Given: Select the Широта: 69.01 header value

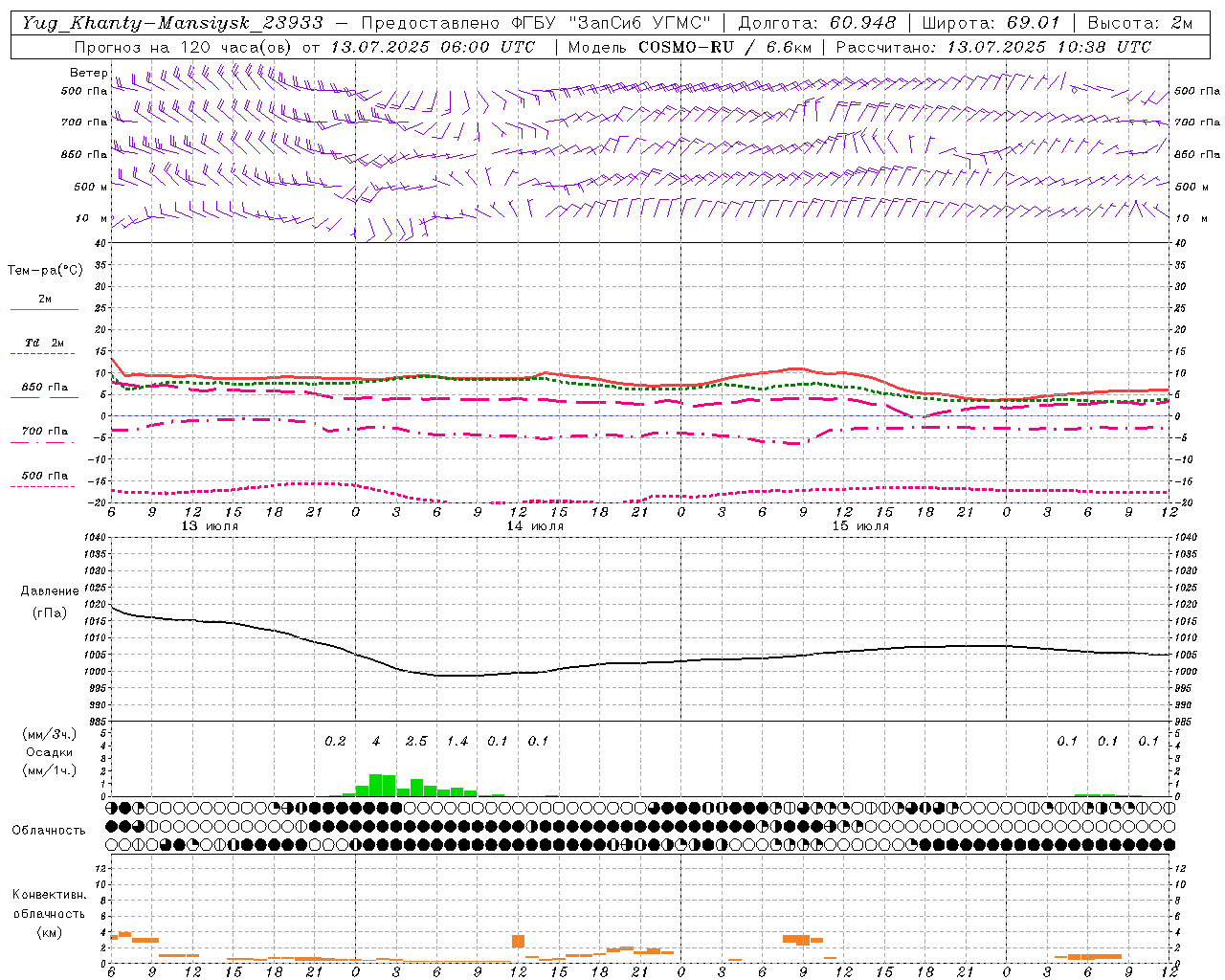Looking at the screenshot, I should [991, 23].
